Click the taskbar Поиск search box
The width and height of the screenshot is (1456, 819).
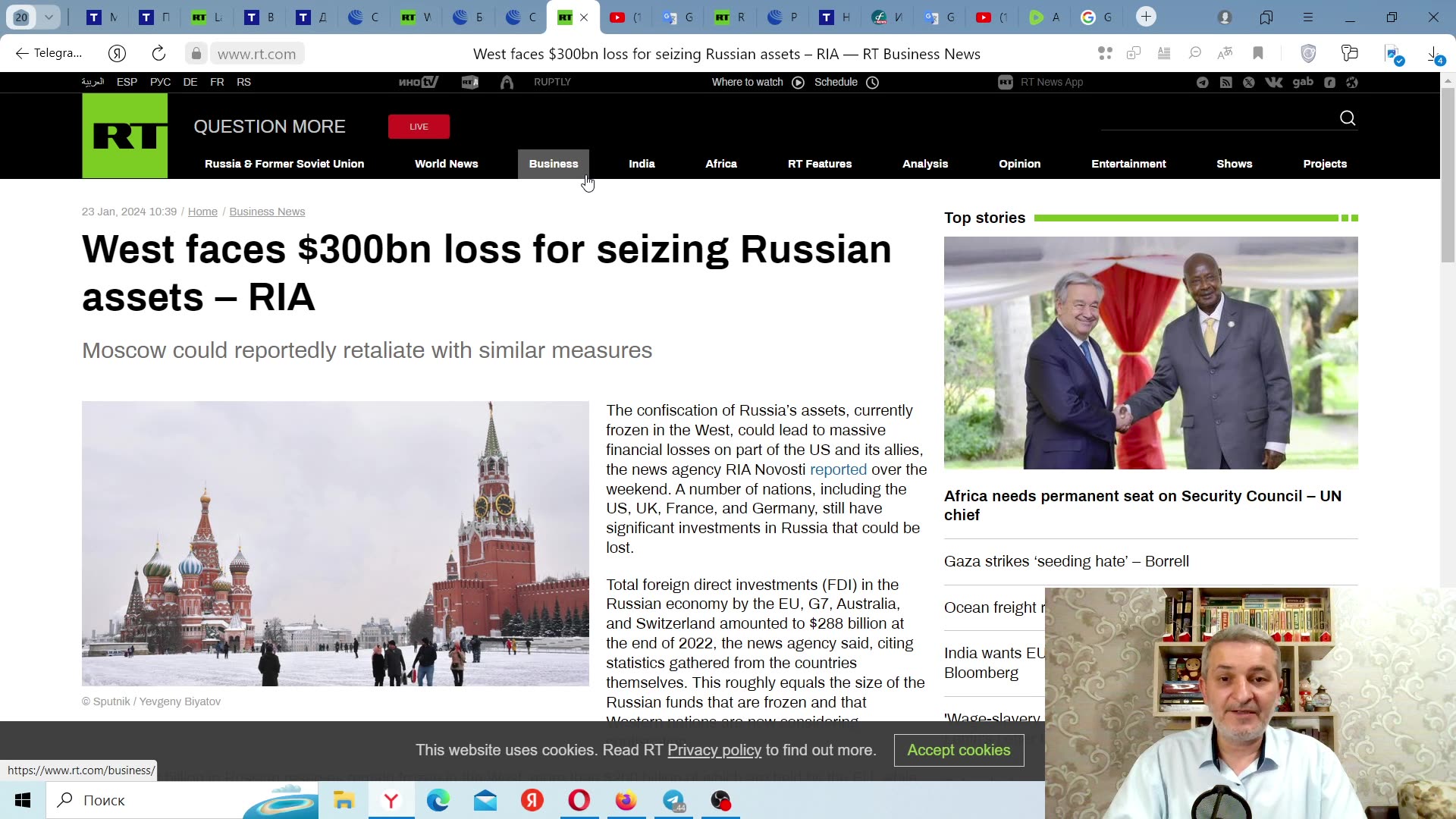click(182, 800)
